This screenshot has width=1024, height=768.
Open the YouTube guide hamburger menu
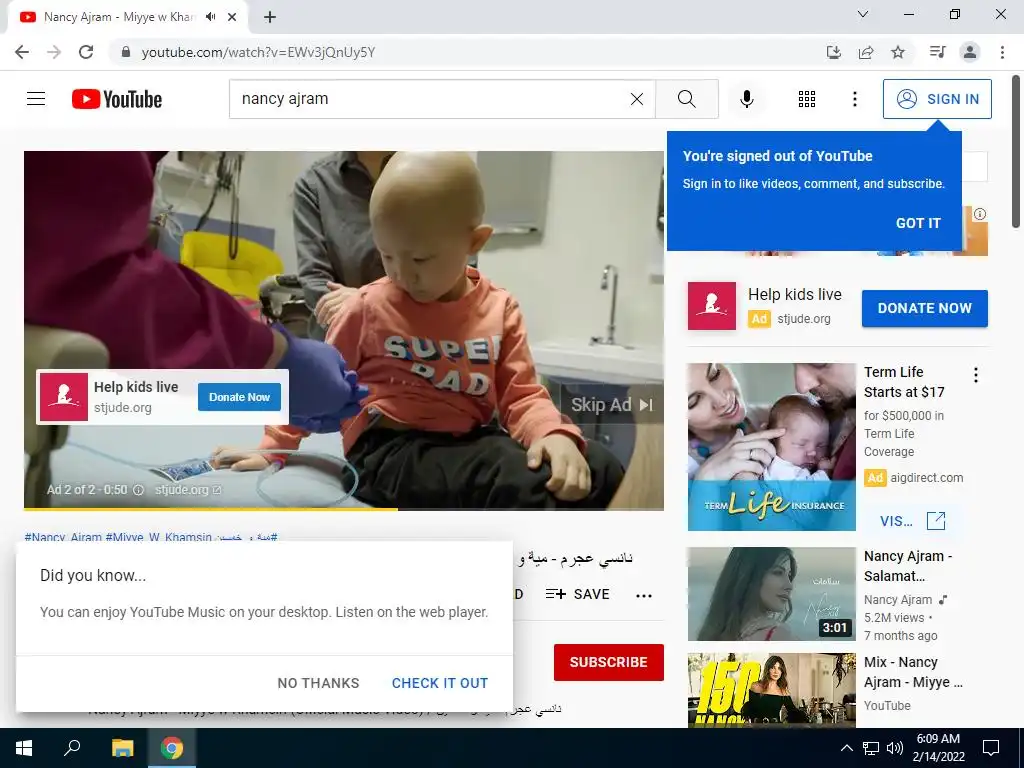[36, 99]
